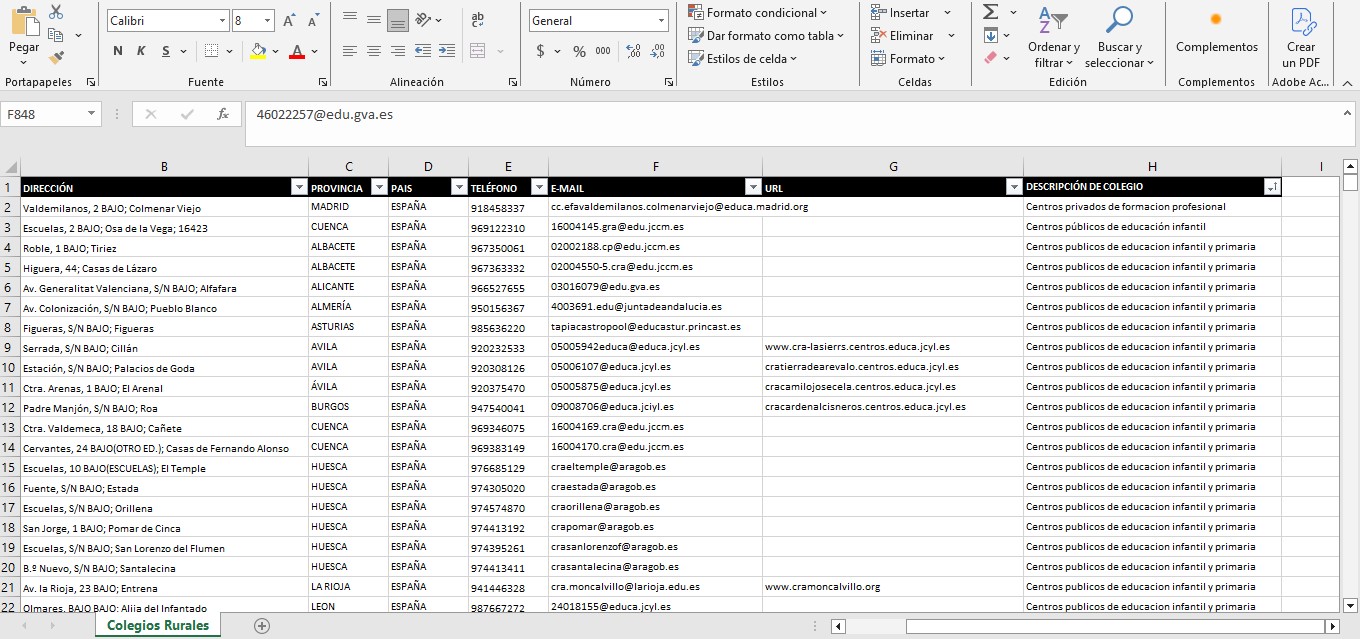Decrease font size with smaller A icon
This screenshot has height=639, width=1360.
(314, 21)
